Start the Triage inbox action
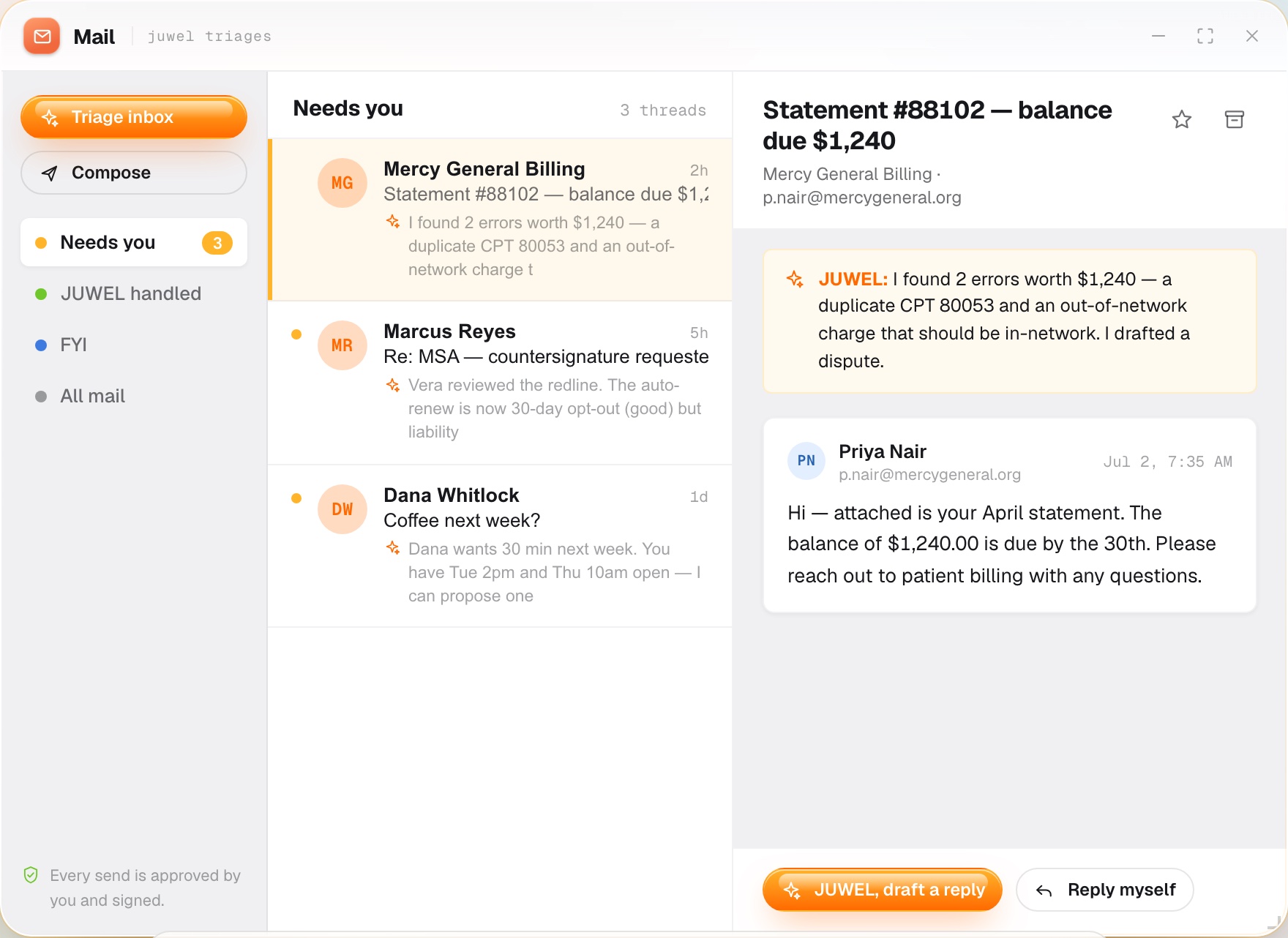 click(x=134, y=117)
